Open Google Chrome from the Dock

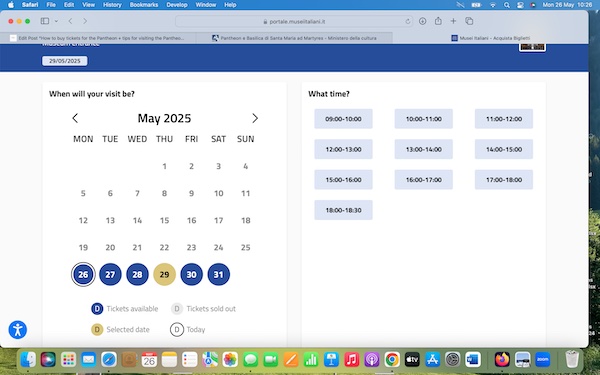(x=392, y=360)
